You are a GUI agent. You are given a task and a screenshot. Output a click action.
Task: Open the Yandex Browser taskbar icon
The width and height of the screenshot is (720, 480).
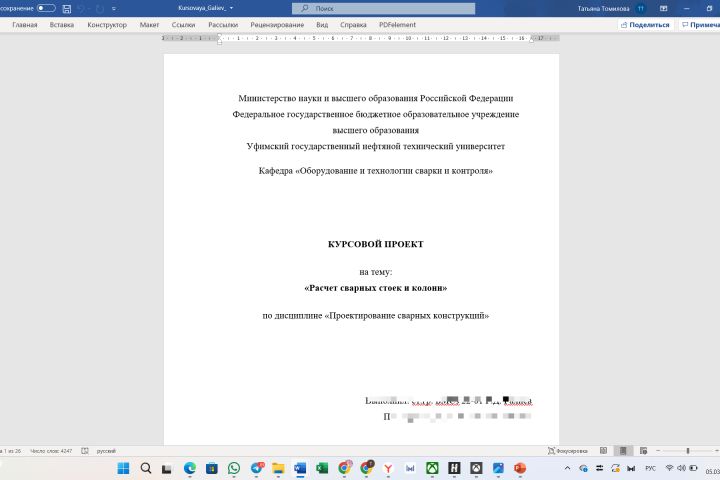tap(388, 468)
